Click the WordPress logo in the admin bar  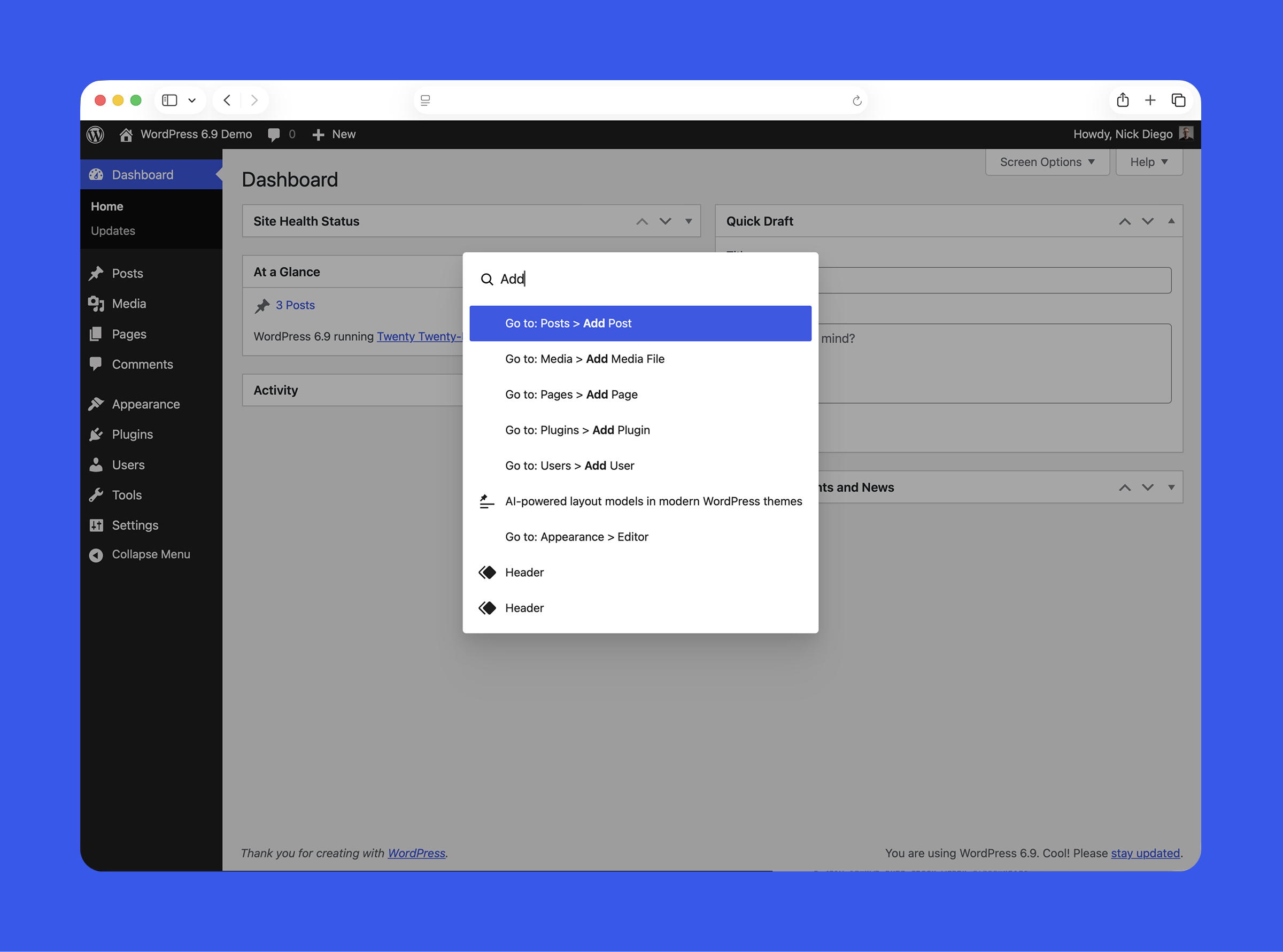[96, 134]
